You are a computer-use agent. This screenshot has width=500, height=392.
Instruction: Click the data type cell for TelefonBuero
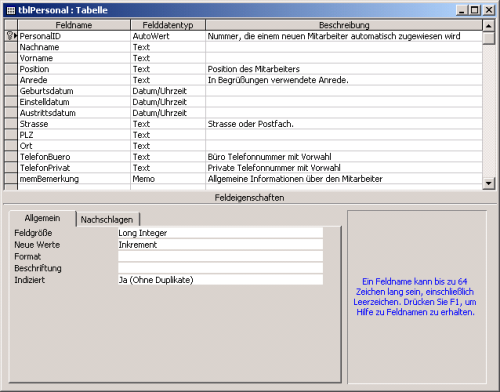[168, 157]
